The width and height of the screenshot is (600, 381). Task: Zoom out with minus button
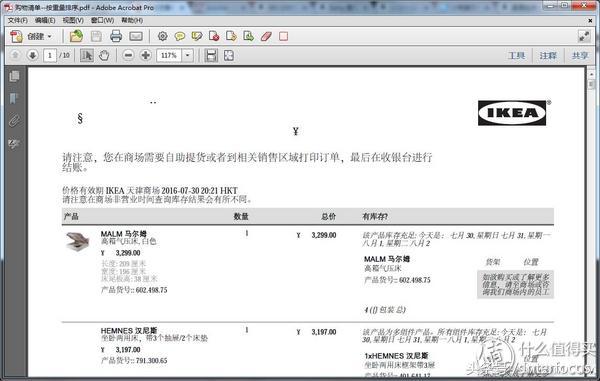pyautogui.click(x=129, y=55)
